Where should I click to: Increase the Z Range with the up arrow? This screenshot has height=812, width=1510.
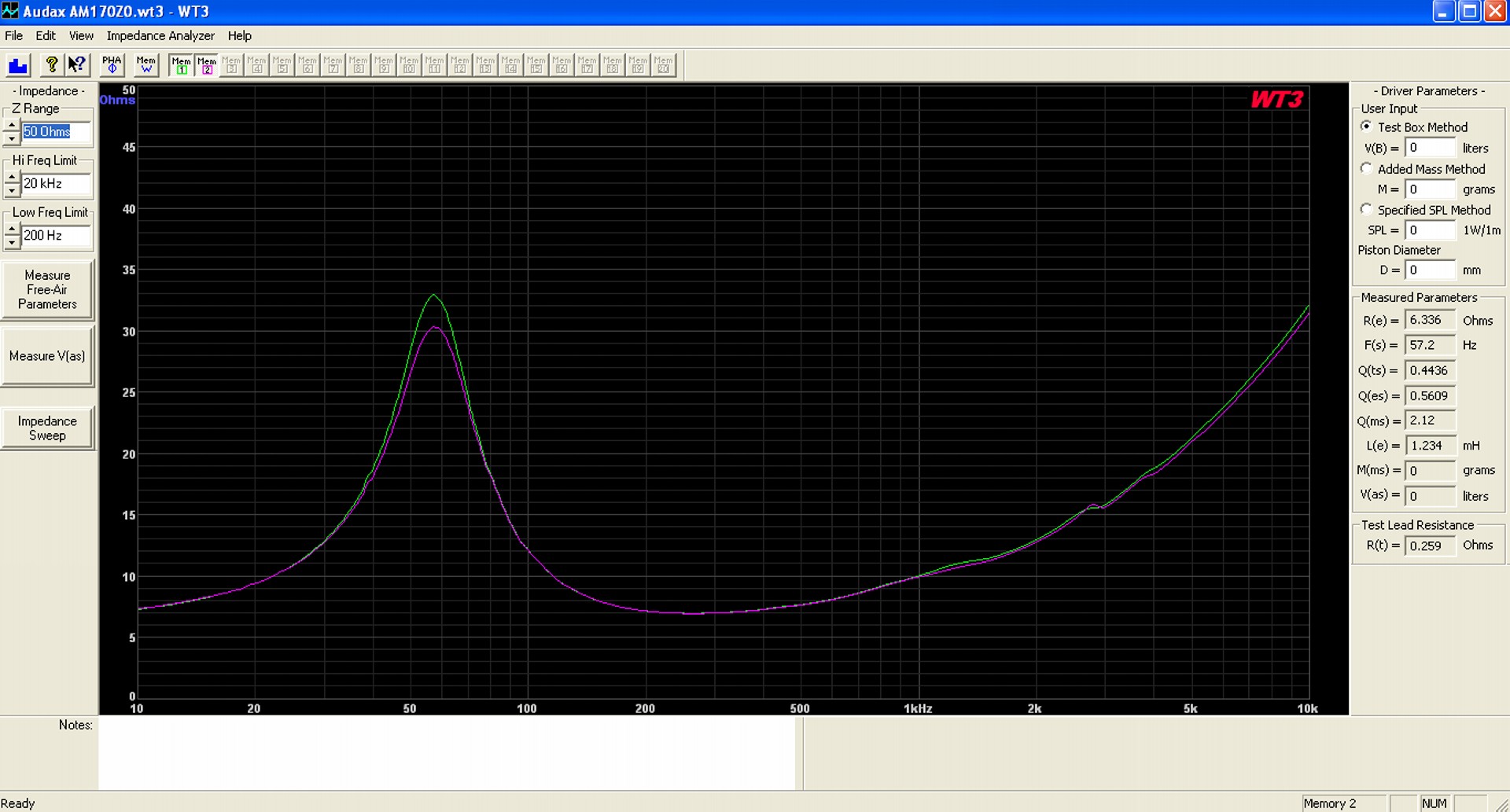point(12,126)
